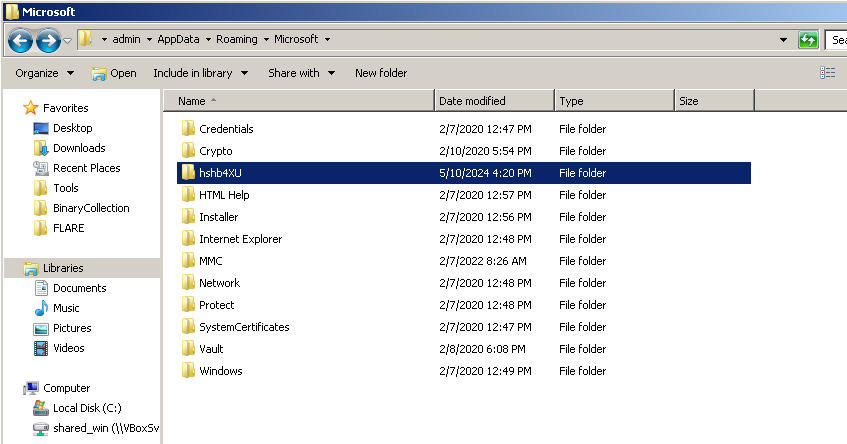The image size is (847, 444).
Task: Click the hshb4XU folder icon
Action: tap(188, 173)
